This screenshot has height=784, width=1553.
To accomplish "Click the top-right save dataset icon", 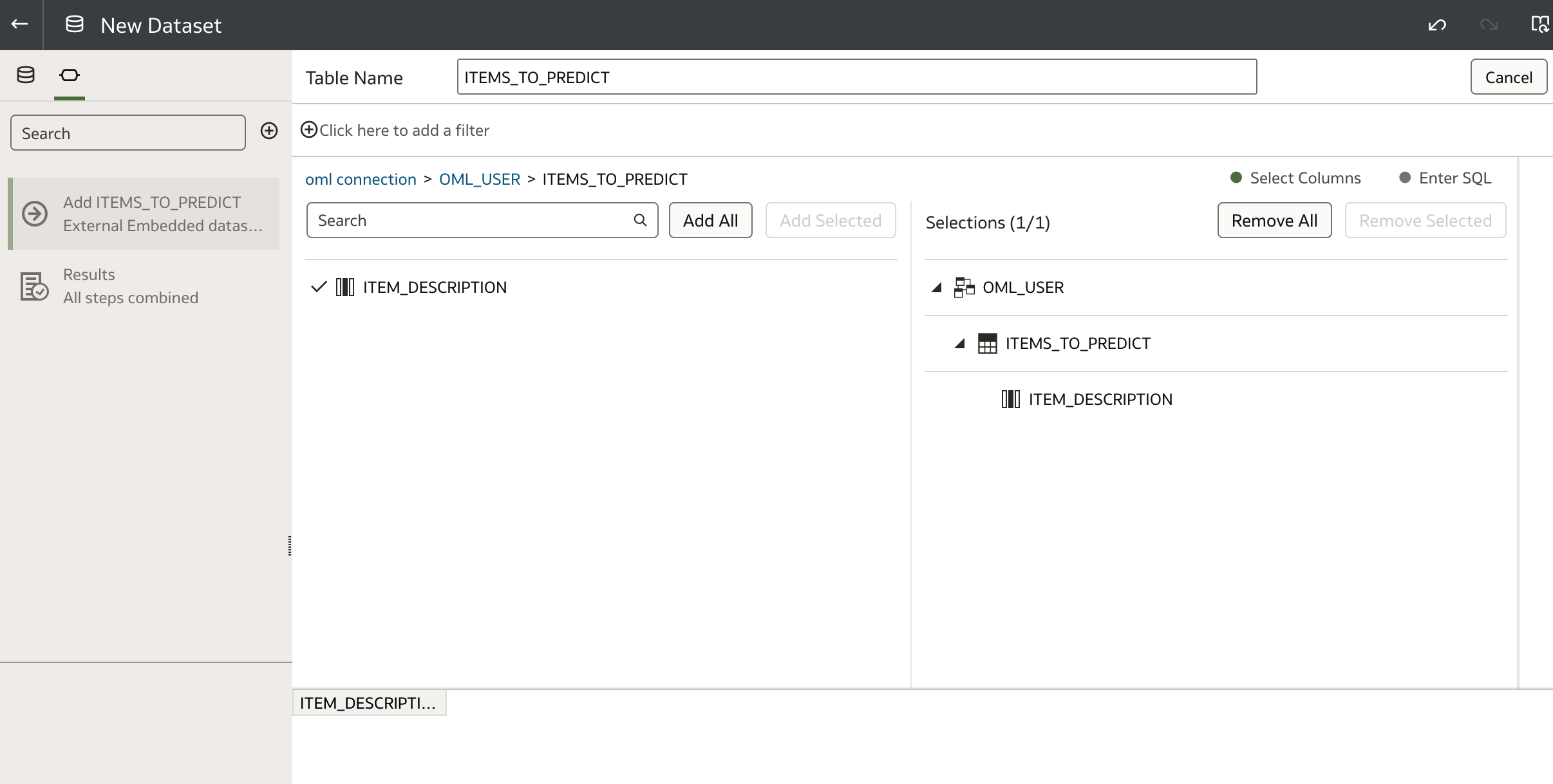I will click(1539, 25).
